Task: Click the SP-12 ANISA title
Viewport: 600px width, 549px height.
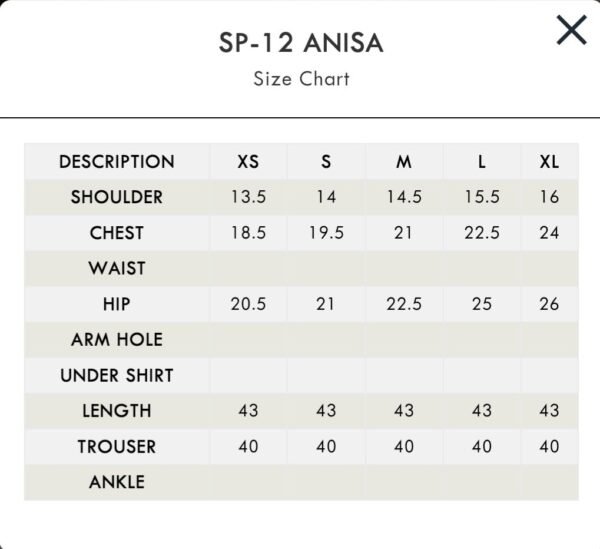Action: pos(301,42)
